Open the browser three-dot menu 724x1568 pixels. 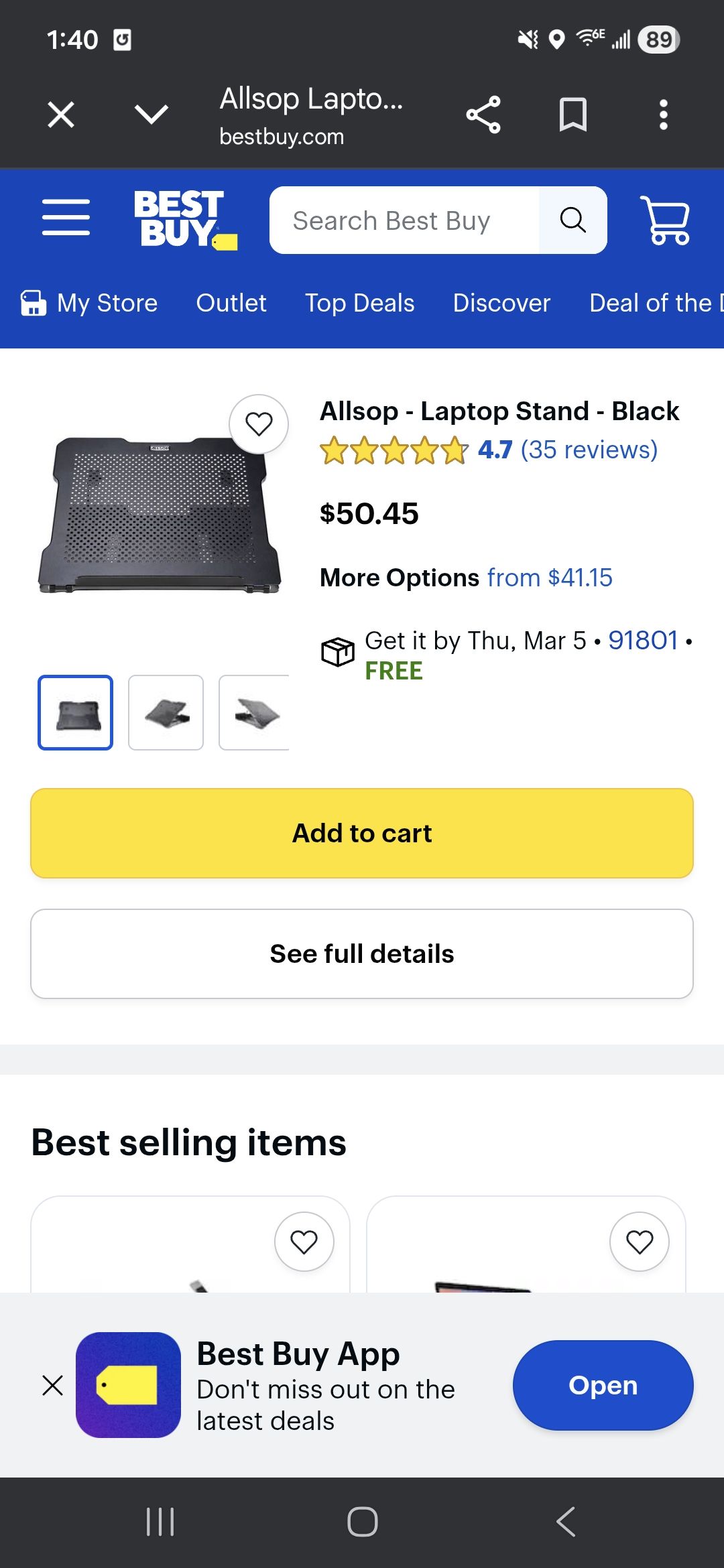point(663,115)
